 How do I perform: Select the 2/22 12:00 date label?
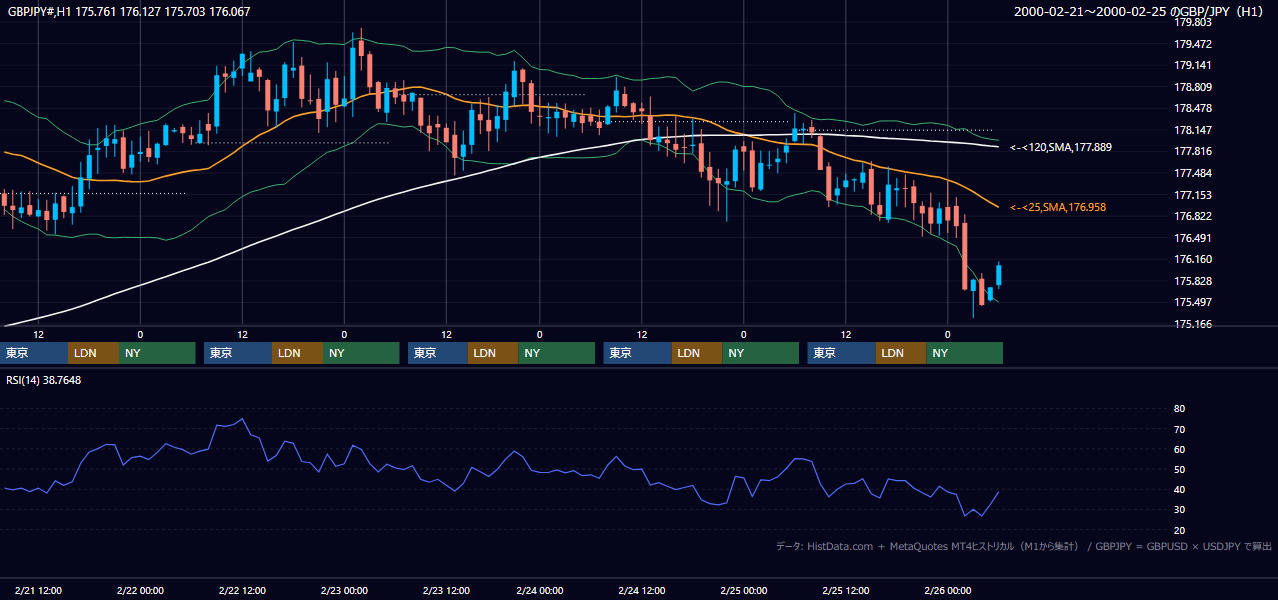tap(242, 590)
